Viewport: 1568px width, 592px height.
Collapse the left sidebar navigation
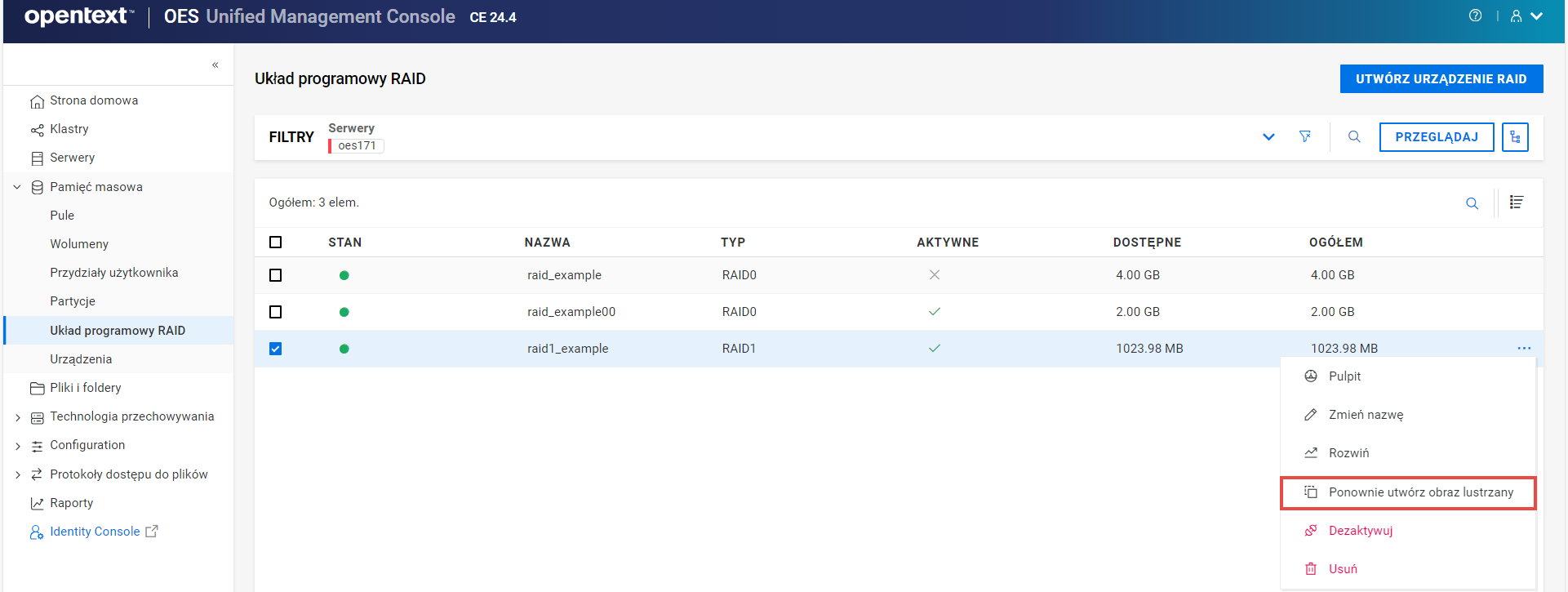click(215, 65)
